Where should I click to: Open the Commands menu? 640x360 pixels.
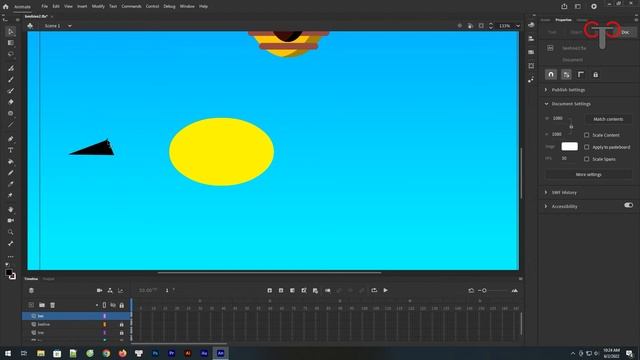point(131,7)
